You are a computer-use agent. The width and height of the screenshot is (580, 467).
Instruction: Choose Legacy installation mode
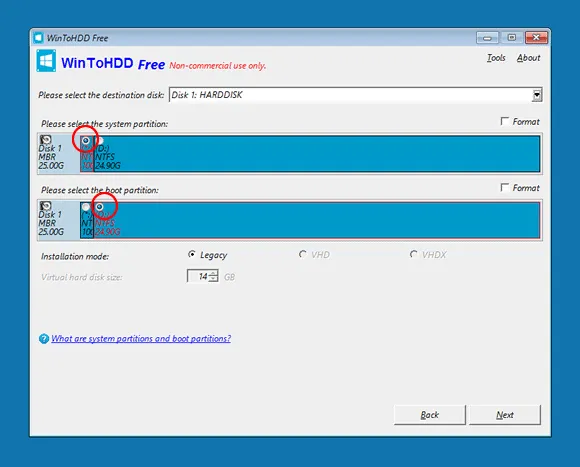[192, 254]
